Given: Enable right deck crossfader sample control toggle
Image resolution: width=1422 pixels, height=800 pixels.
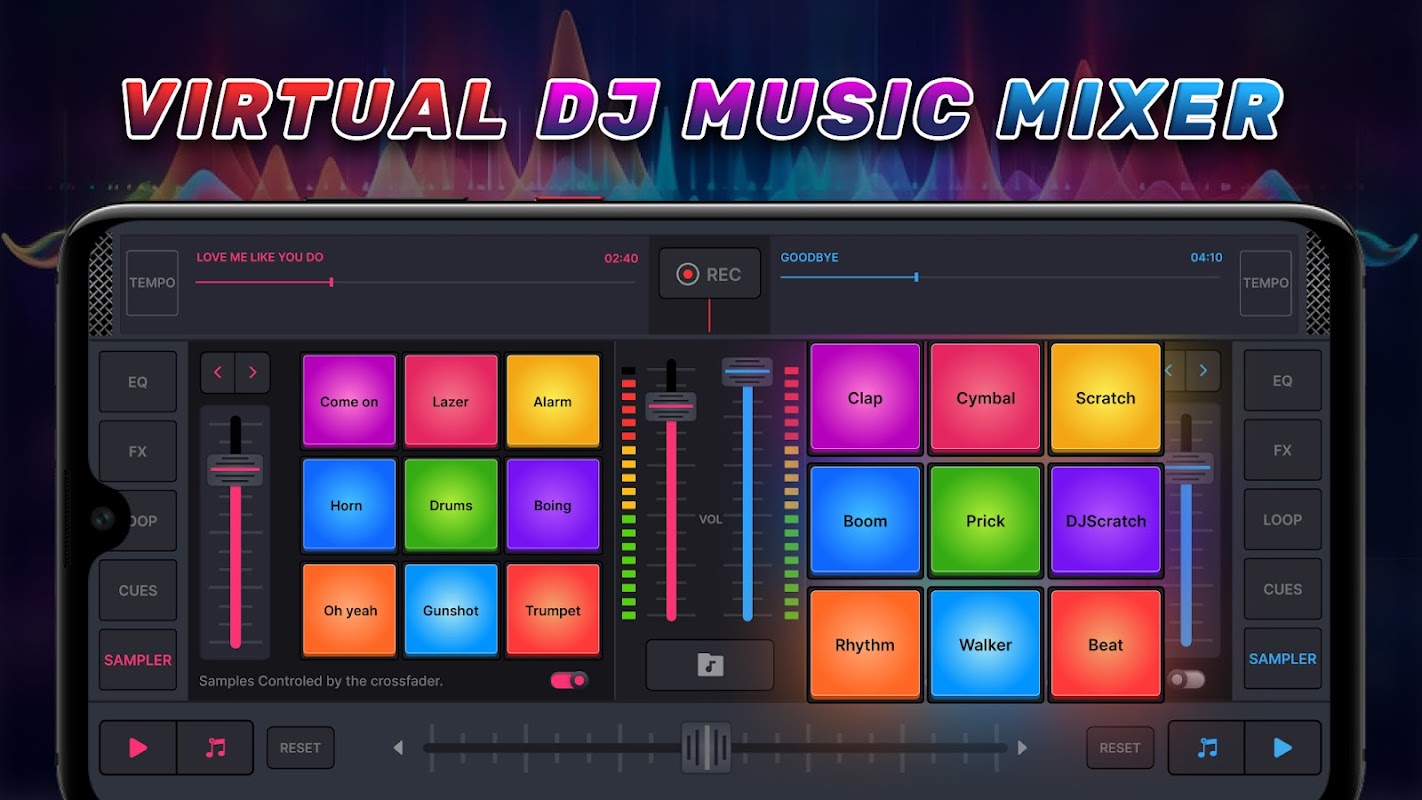Looking at the screenshot, I should click(x=1187, y=680).
